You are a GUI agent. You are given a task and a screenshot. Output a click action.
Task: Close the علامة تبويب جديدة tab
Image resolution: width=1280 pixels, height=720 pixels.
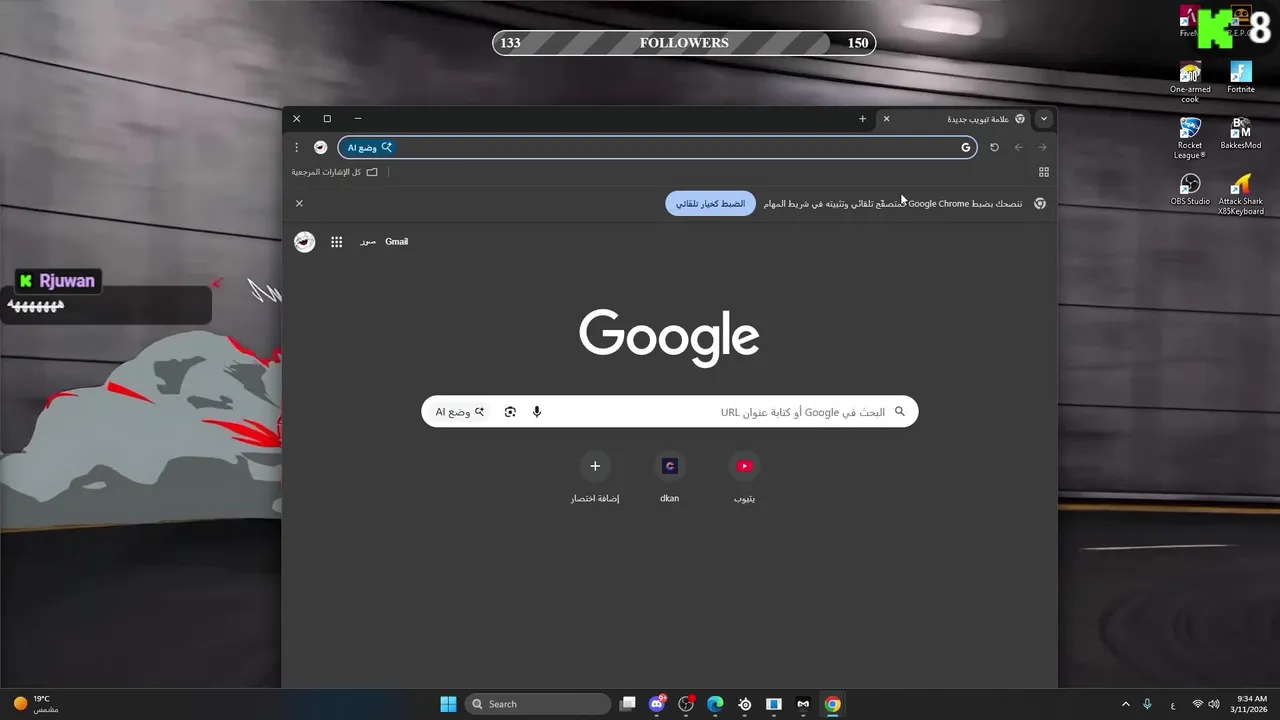[x=886, y=119]
